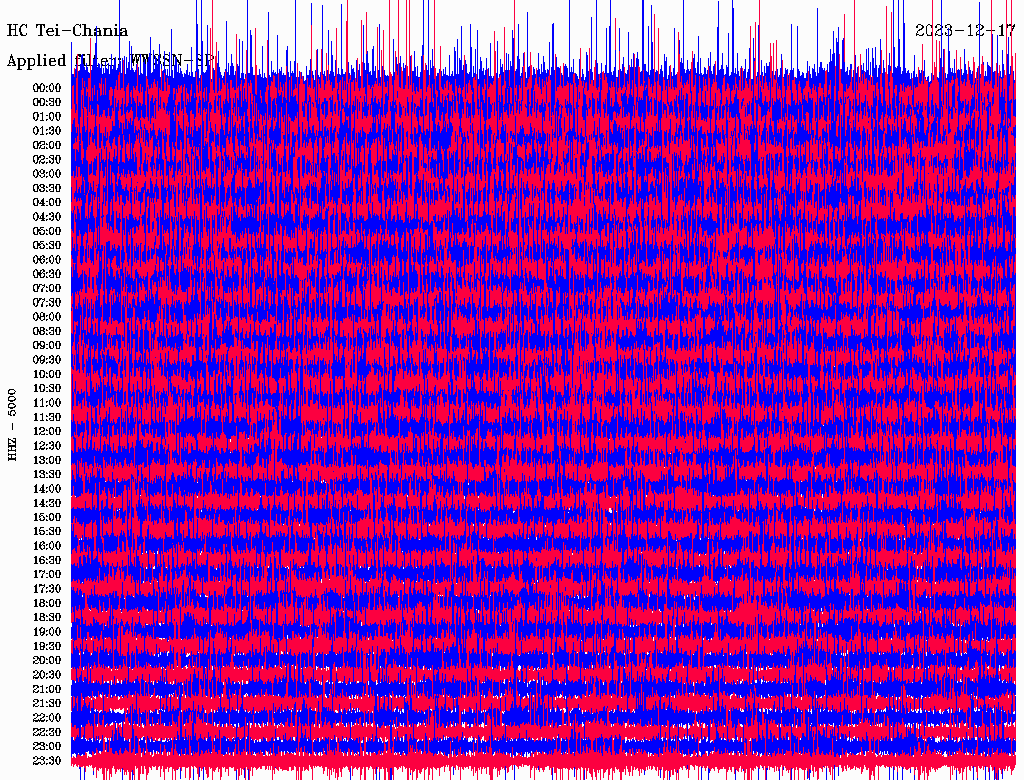Screen dimensions: 1024x780
Task: Select the 08:30 time label
Action: pyautogui.click(x=47, y=331)
